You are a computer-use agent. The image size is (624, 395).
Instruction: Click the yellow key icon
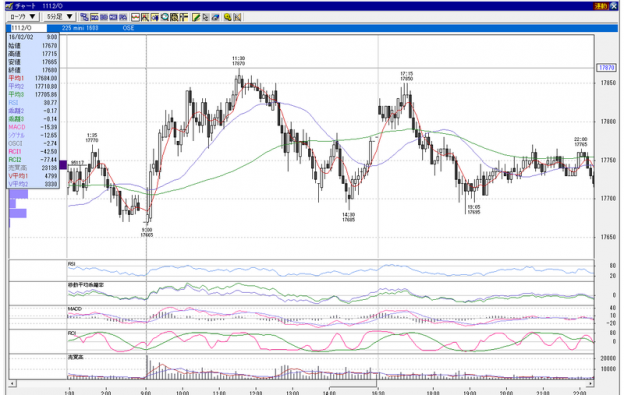click(228, 17)
